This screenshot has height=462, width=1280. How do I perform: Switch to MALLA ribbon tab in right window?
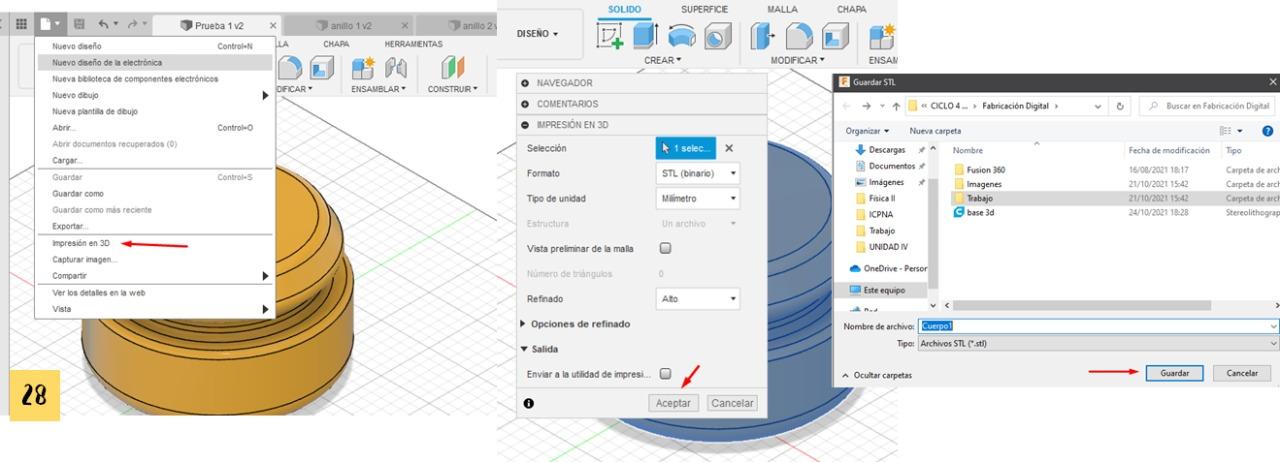click(782, 9)
